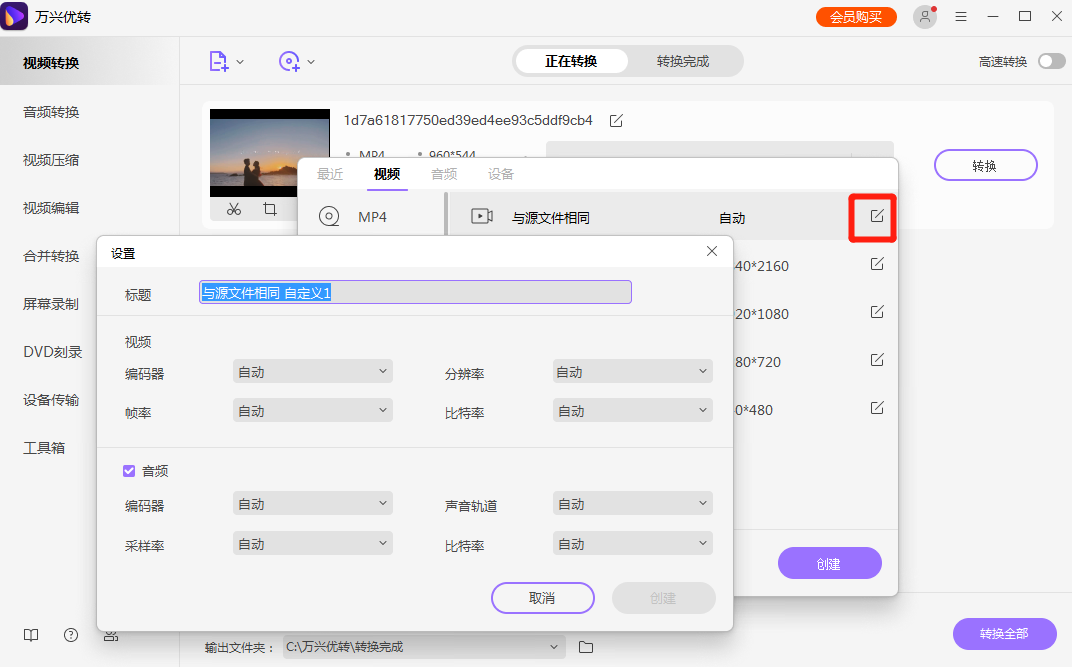Click the 取消 button in the settings dialog
1072x667 pixels.
click(x=543, y=598)
